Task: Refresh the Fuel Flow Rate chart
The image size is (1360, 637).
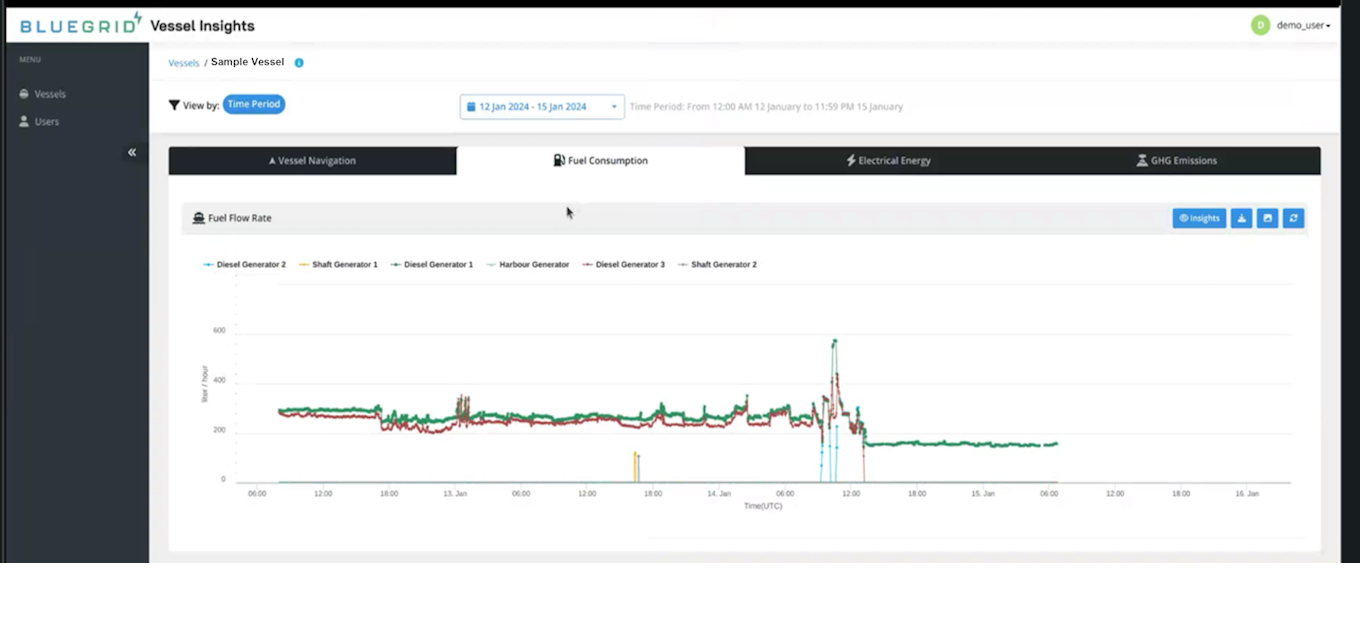Action: click(x=1293, y=218)
